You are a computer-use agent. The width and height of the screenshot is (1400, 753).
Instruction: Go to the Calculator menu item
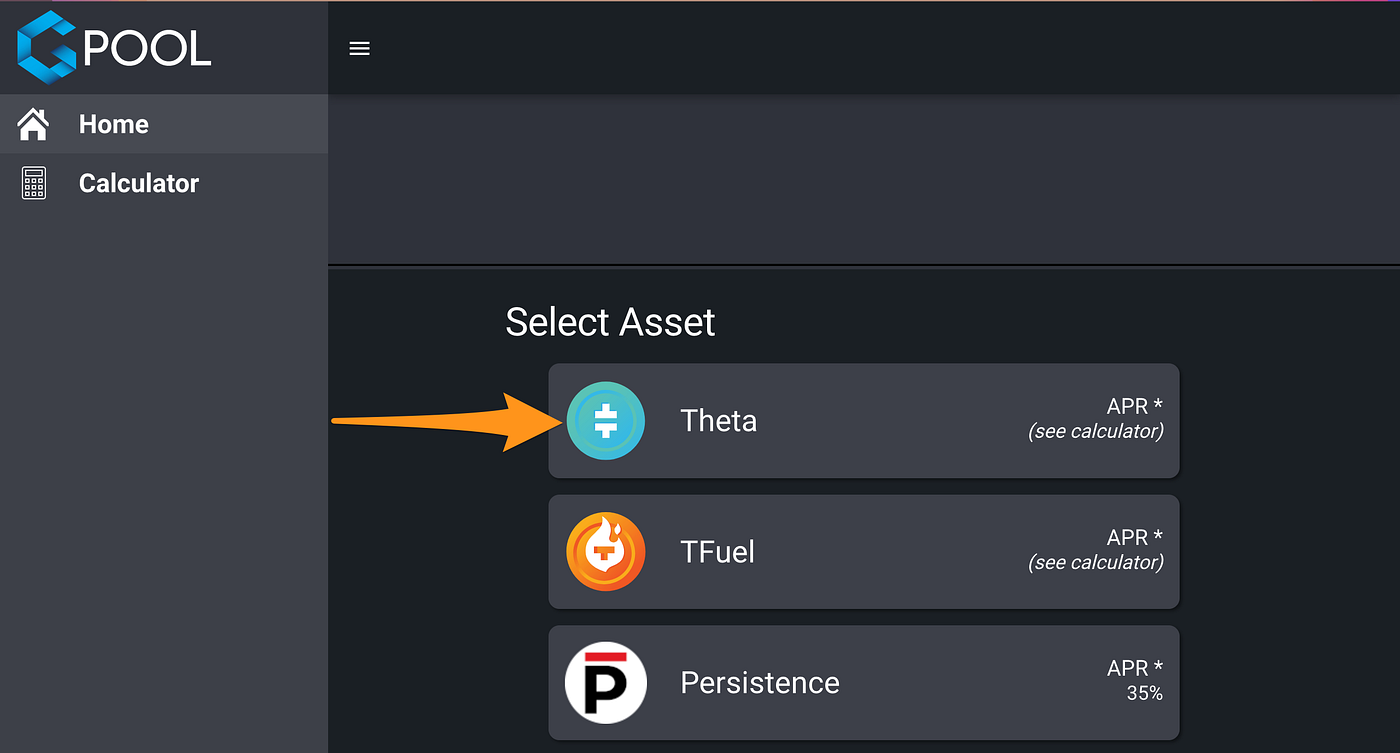[x=139, y=183]
